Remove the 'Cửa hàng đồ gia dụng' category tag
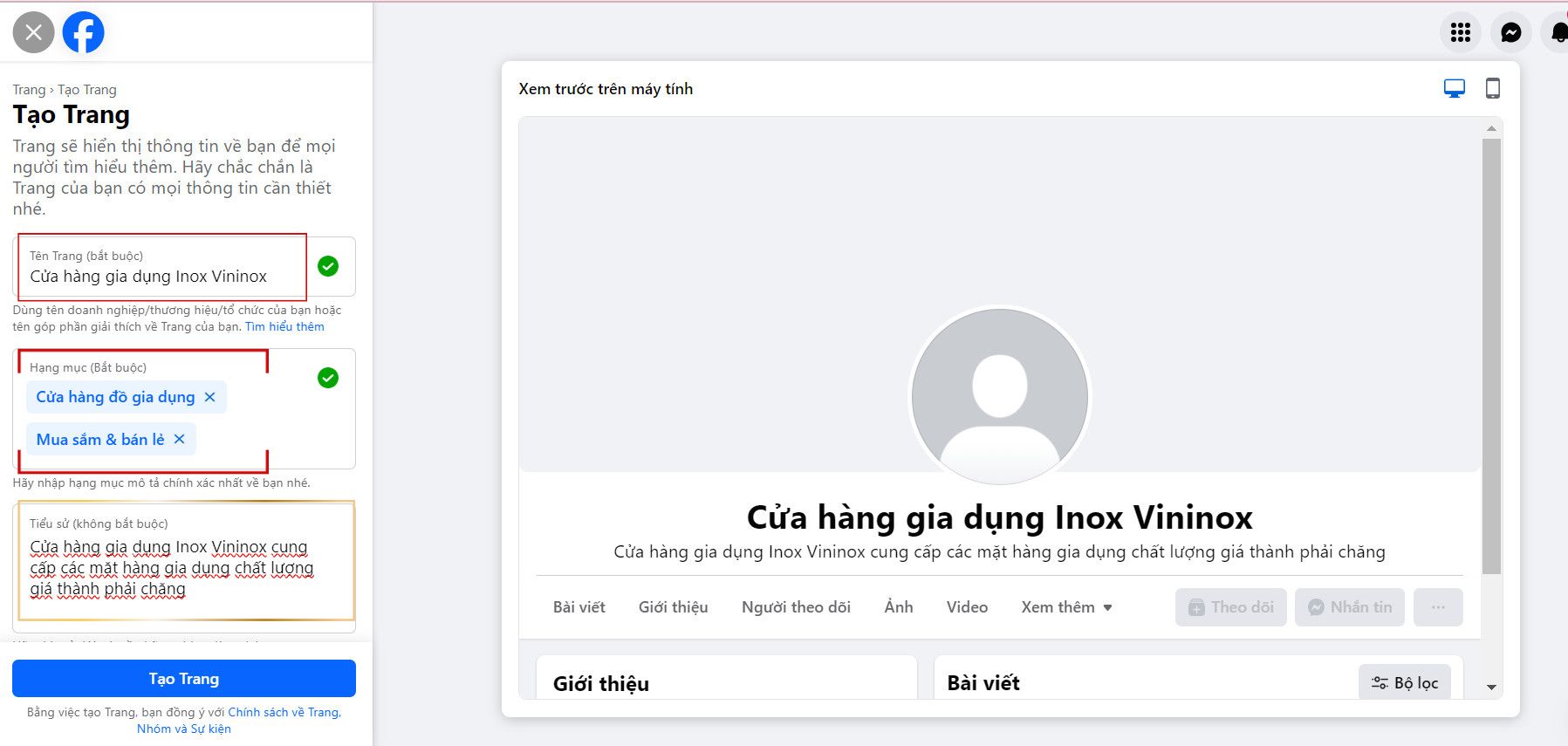Image resolution: width=1568 pixels, height=746 pixels. [x=209, y=397]
